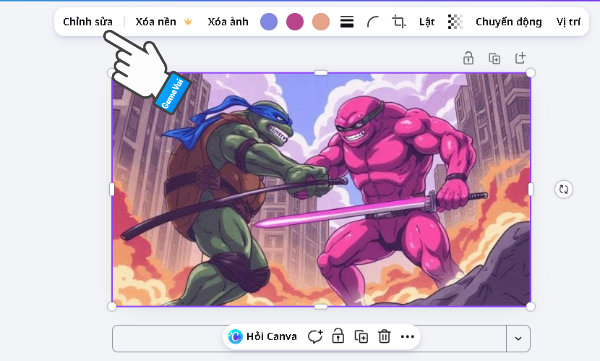Viewport: 600px width, 361px height.
Task: Duplicate page icon above the image
Action: coord(494,59)
